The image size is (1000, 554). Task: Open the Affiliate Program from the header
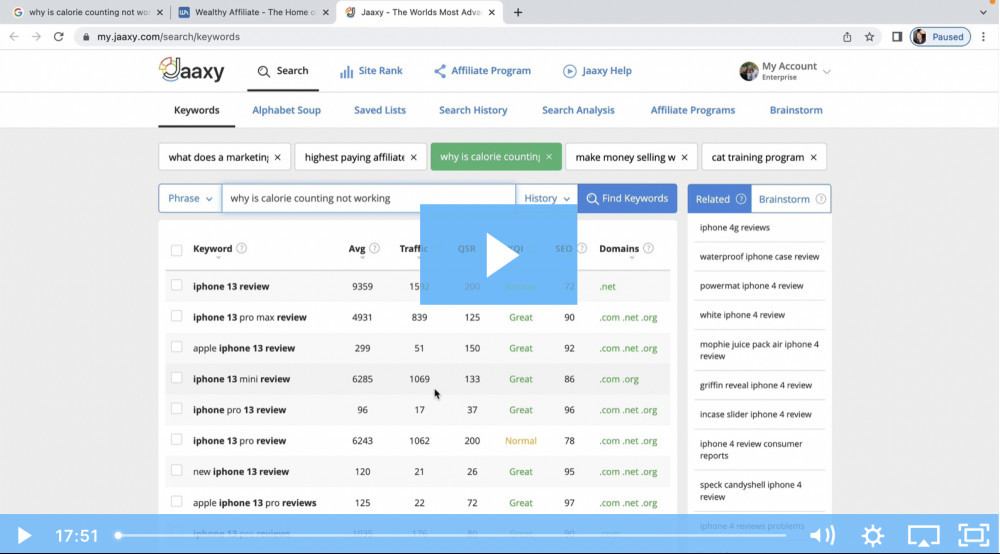point(482,71)
